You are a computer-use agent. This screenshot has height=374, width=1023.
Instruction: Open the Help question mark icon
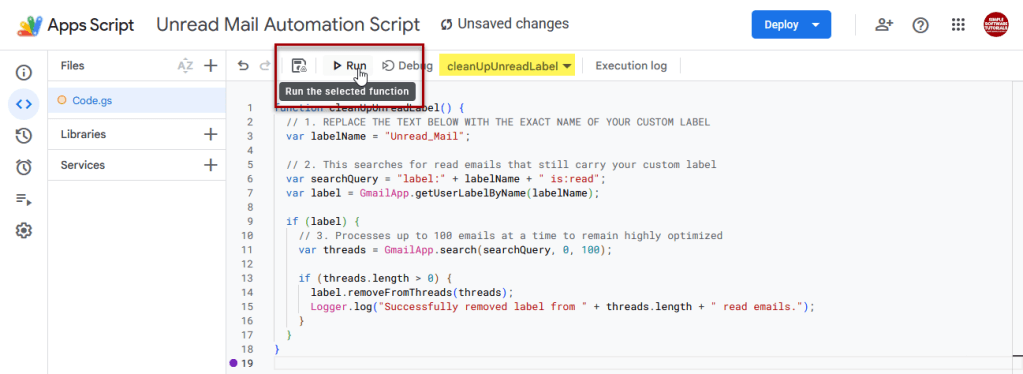[921, 25]
